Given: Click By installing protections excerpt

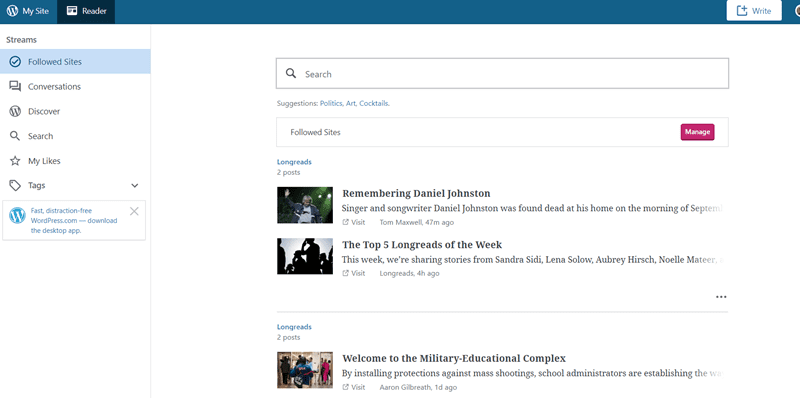Looking at the screenshot, I should pyautogui.click(x=533, y=373).
